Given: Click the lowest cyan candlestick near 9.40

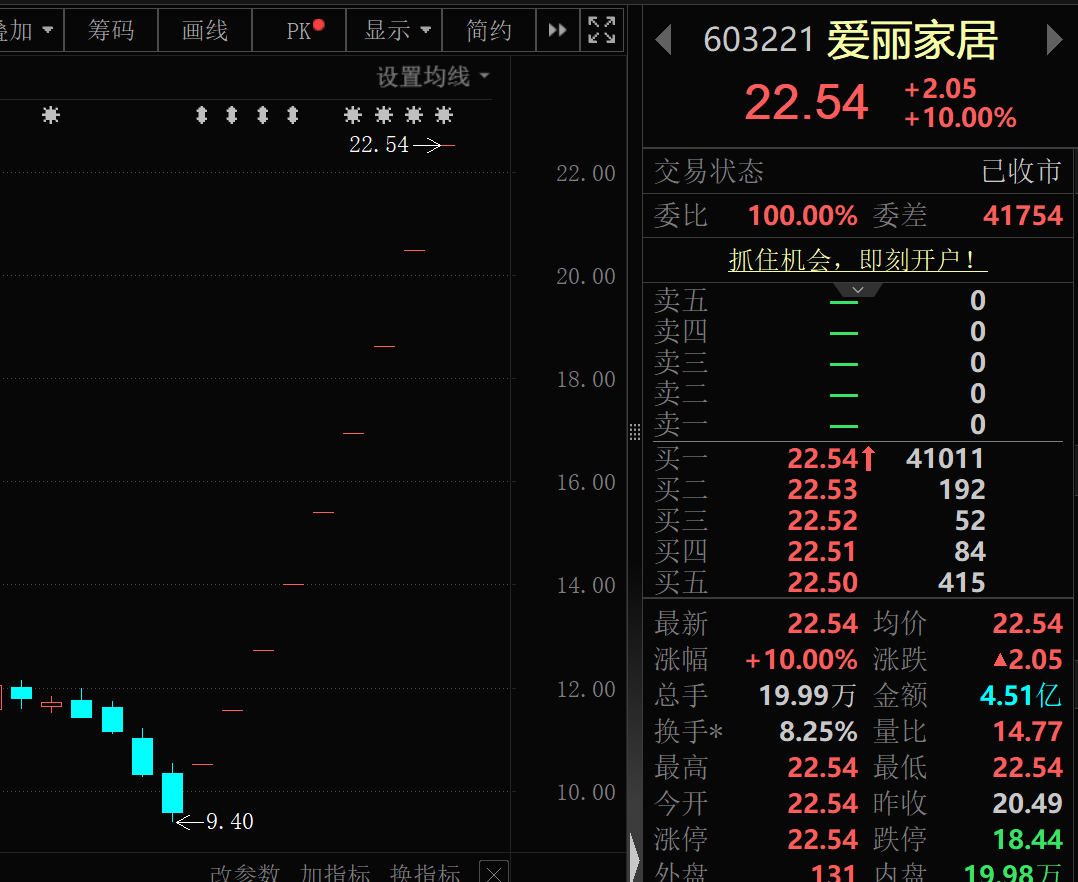Looking at the screenshot, I should coord(173,792).
